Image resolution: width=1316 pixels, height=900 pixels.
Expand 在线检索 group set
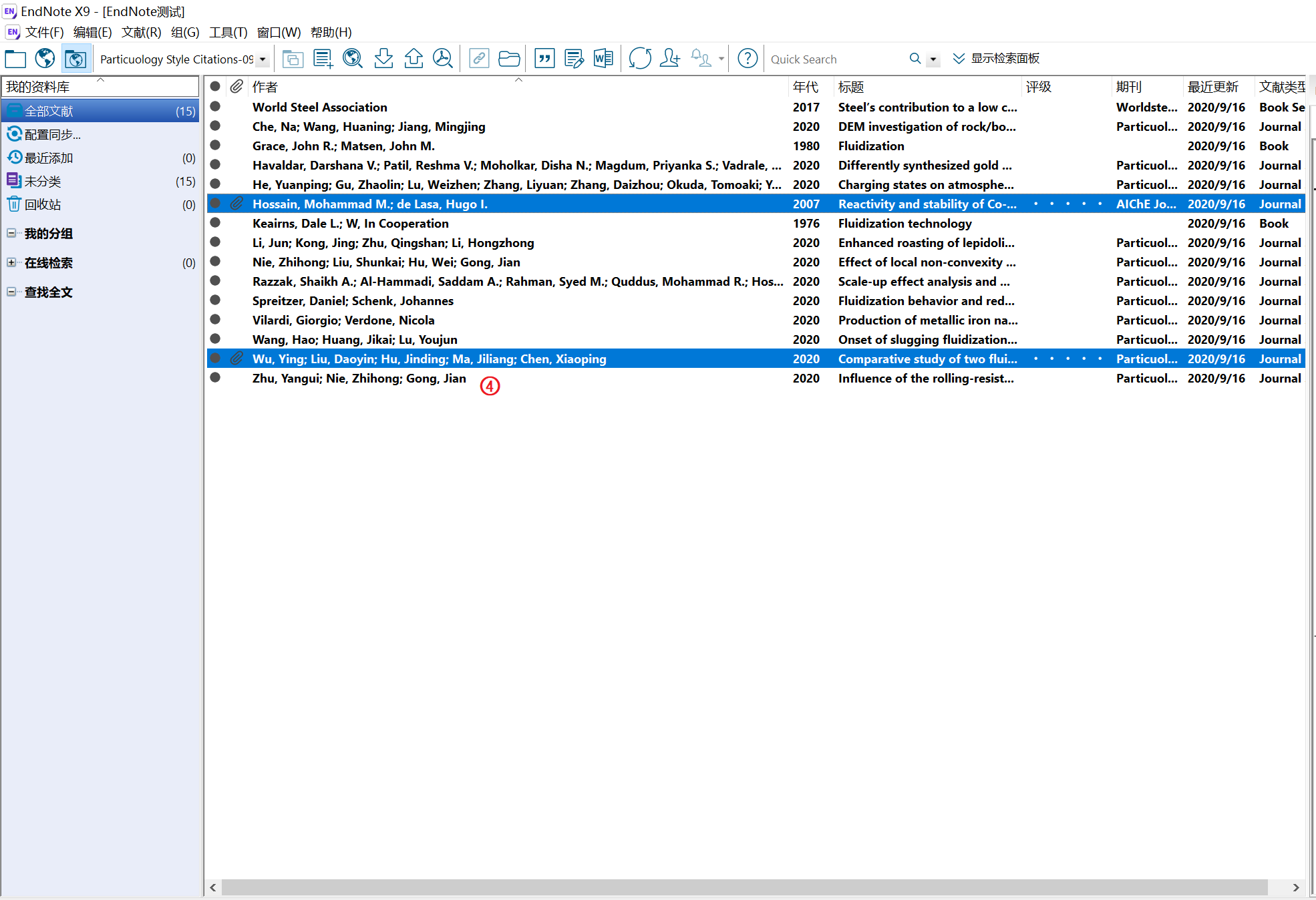11,262
